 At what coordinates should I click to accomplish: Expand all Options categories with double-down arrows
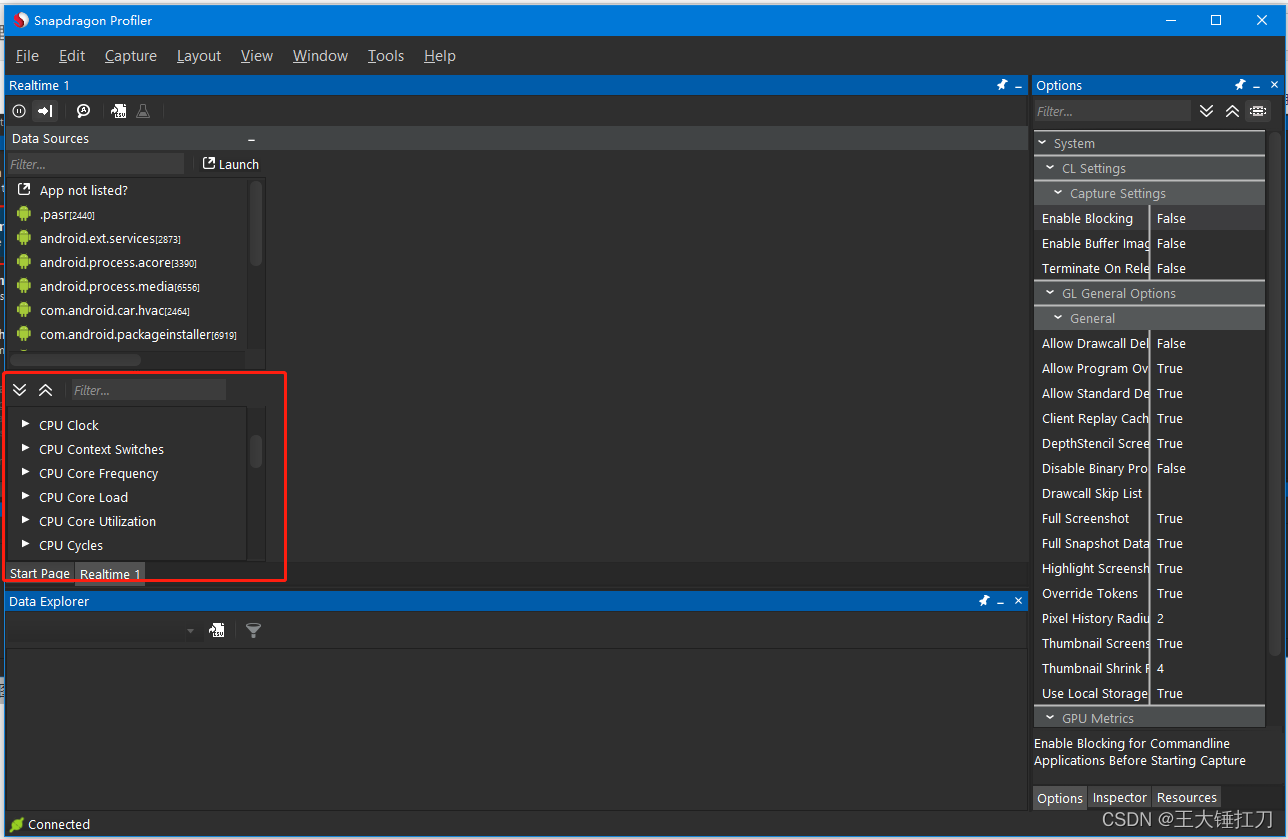pyautogui.click(x=1207, y=111)
